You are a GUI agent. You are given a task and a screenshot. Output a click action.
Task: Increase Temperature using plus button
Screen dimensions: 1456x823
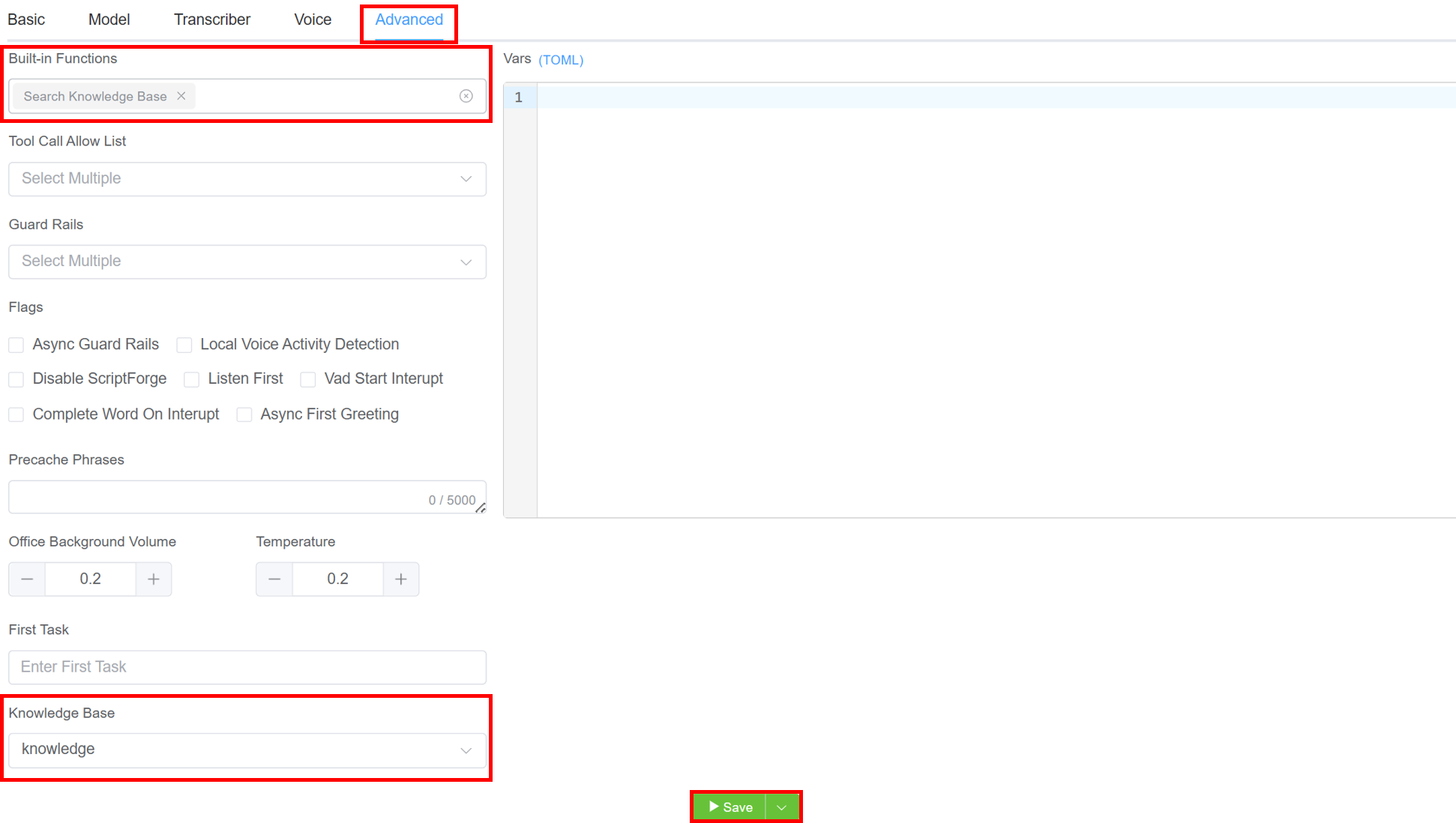pyautogui.click(x=401, y=579)
